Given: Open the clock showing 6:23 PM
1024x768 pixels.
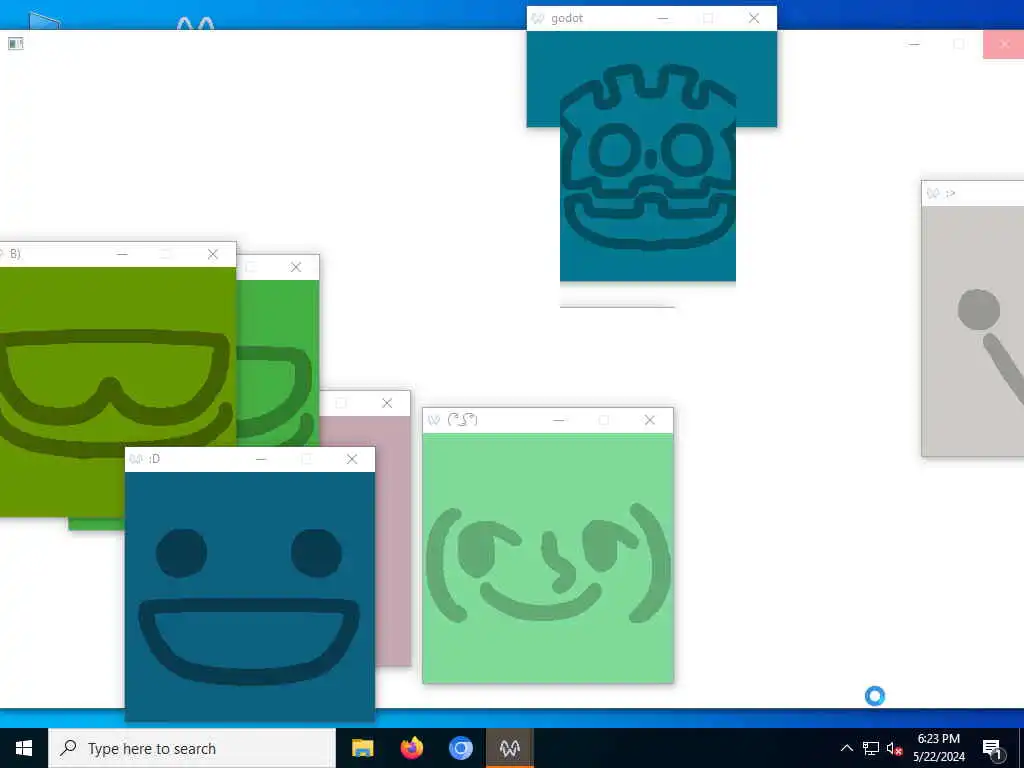Looking at the screenshot, I should pos(938,748).
